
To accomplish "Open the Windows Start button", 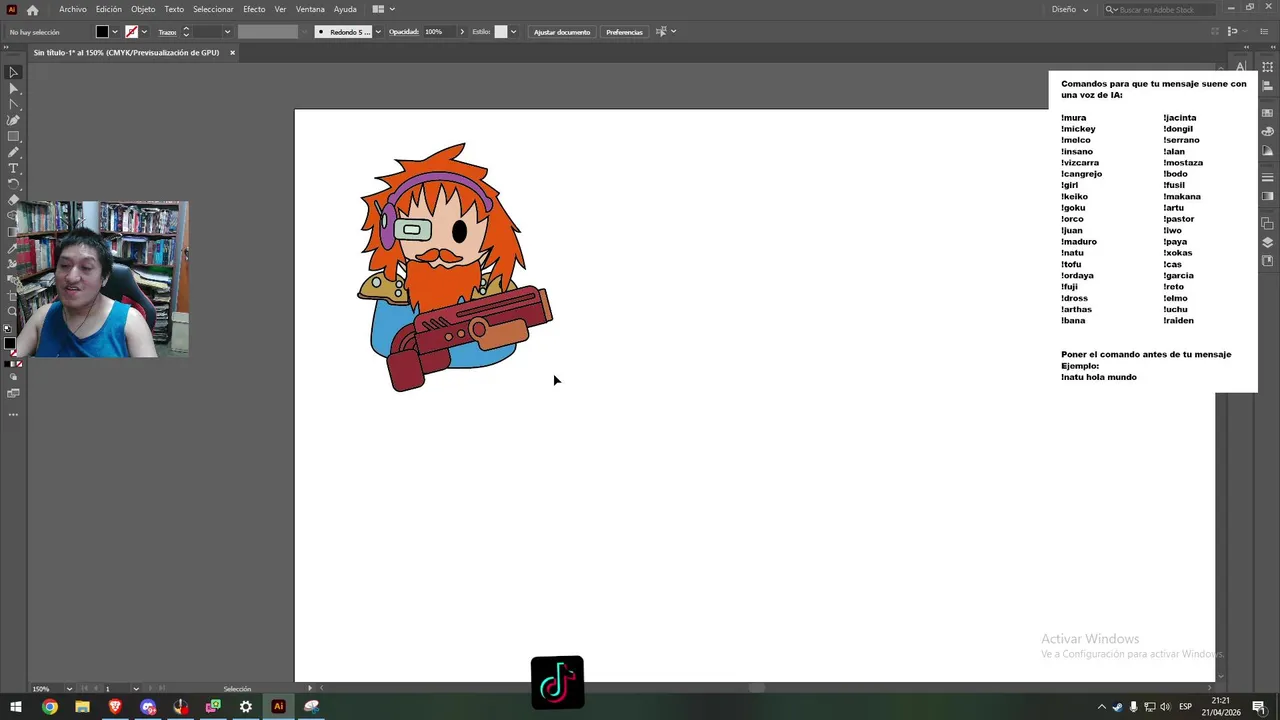I will pos(16,707).
